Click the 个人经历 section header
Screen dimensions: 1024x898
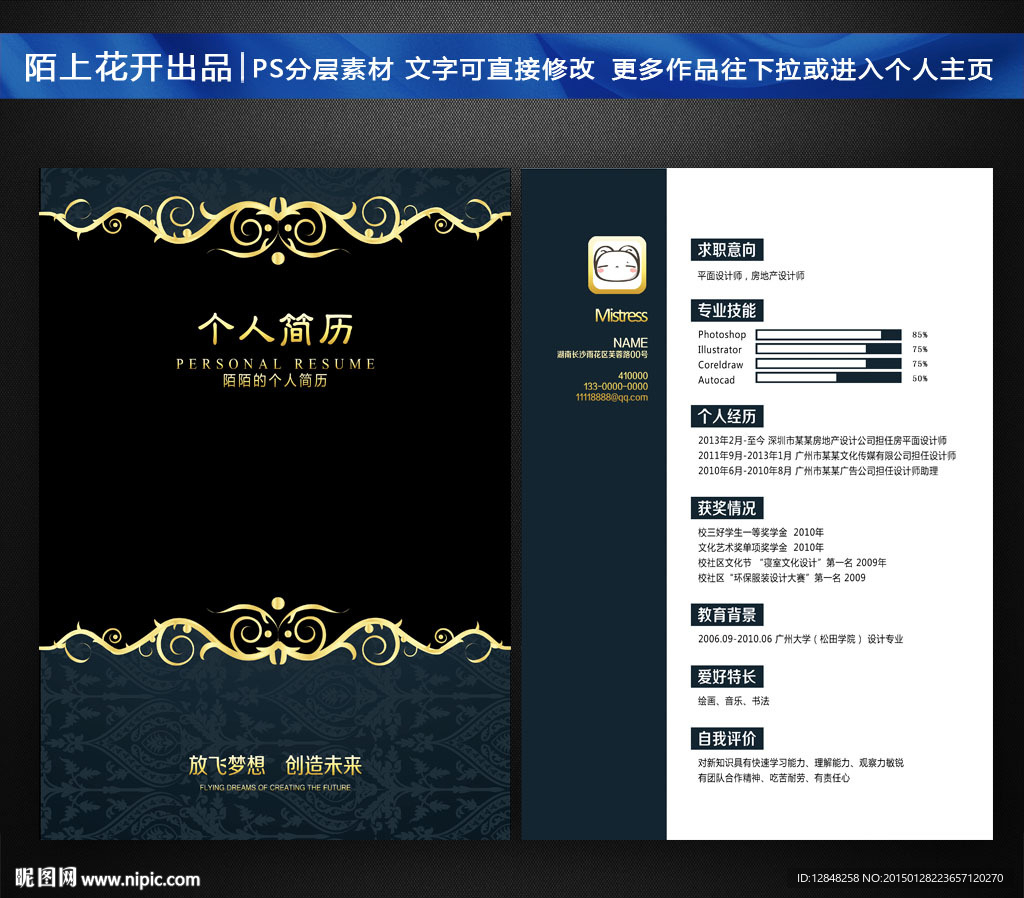point(727,416)
